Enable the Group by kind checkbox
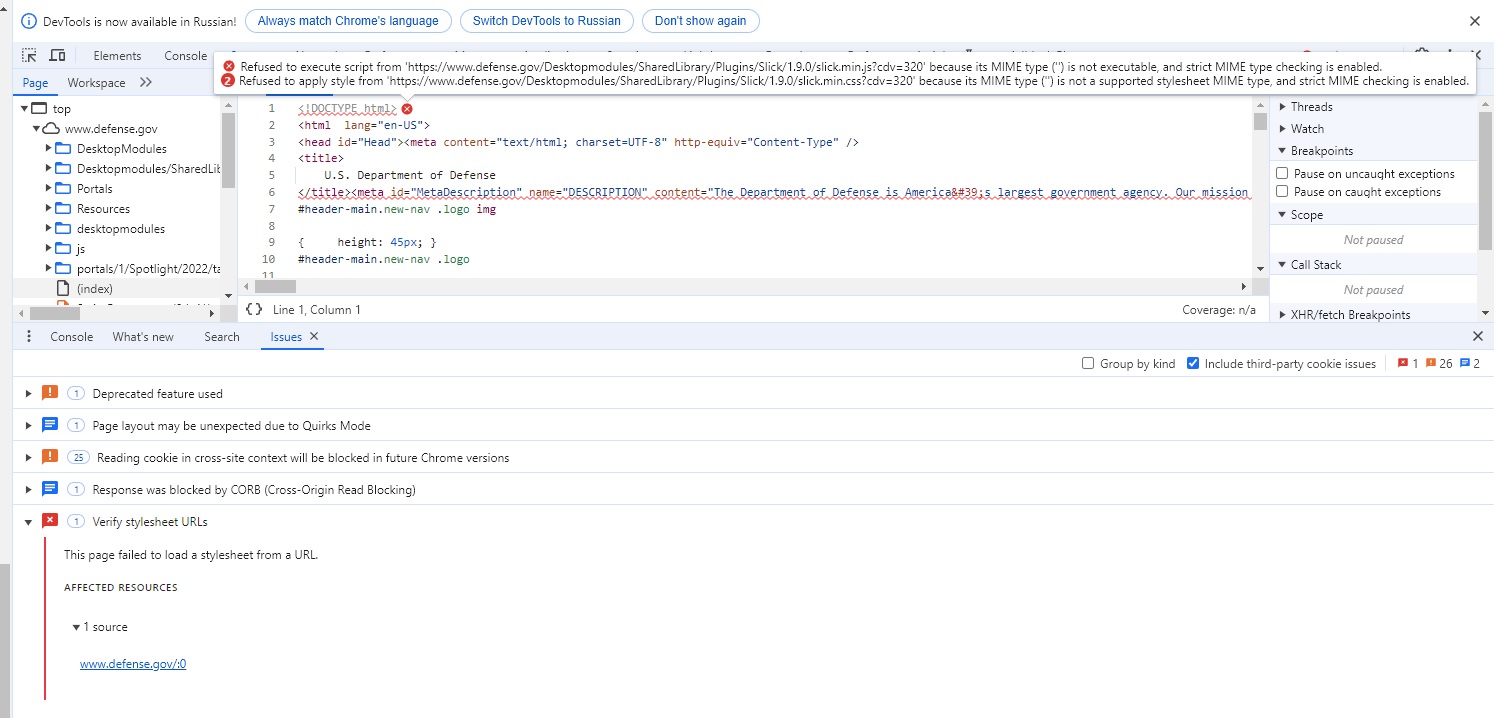The image size is (1496, 718). tap(1088, 364)
